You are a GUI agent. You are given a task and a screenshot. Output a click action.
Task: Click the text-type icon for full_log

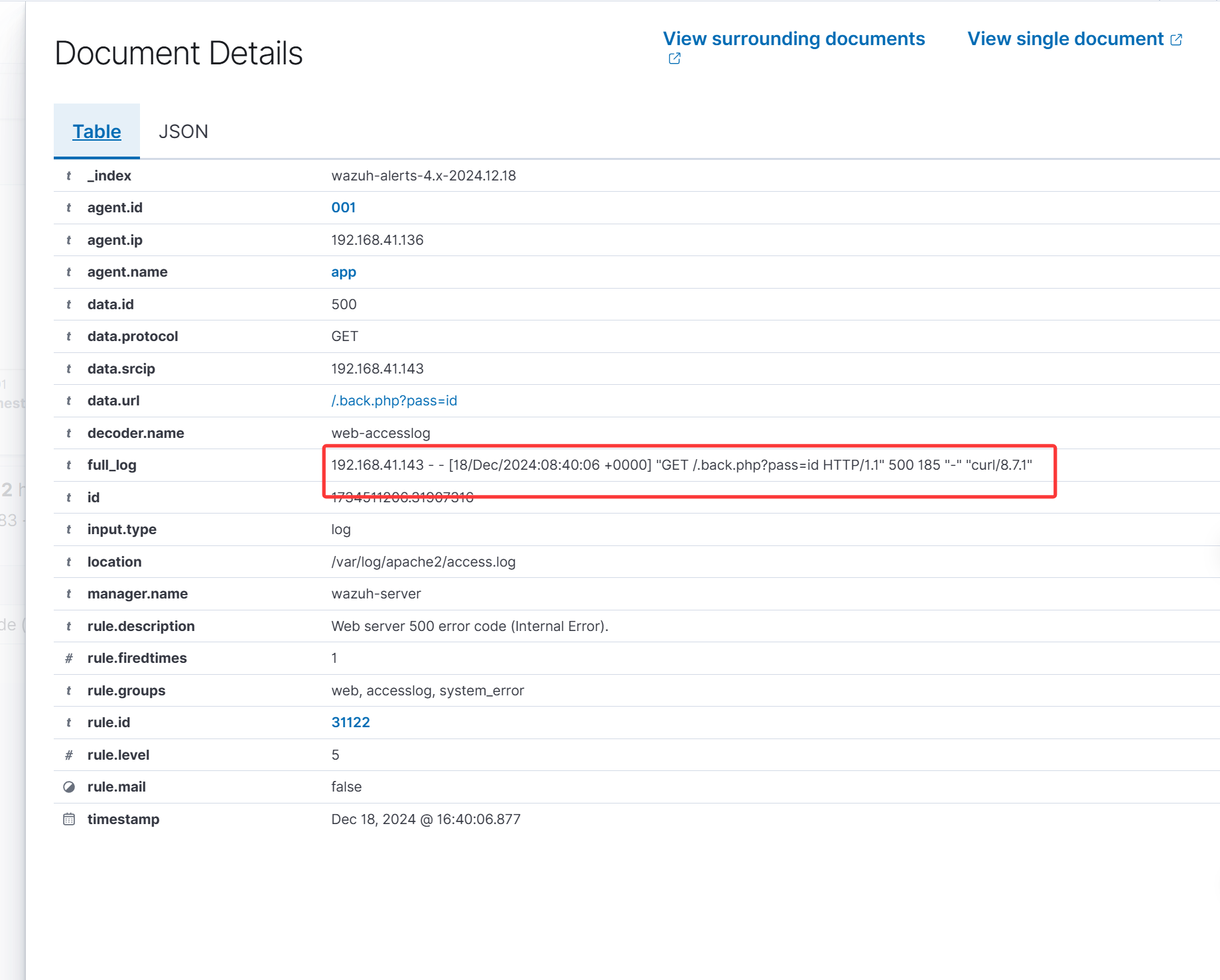coord(68,465)
